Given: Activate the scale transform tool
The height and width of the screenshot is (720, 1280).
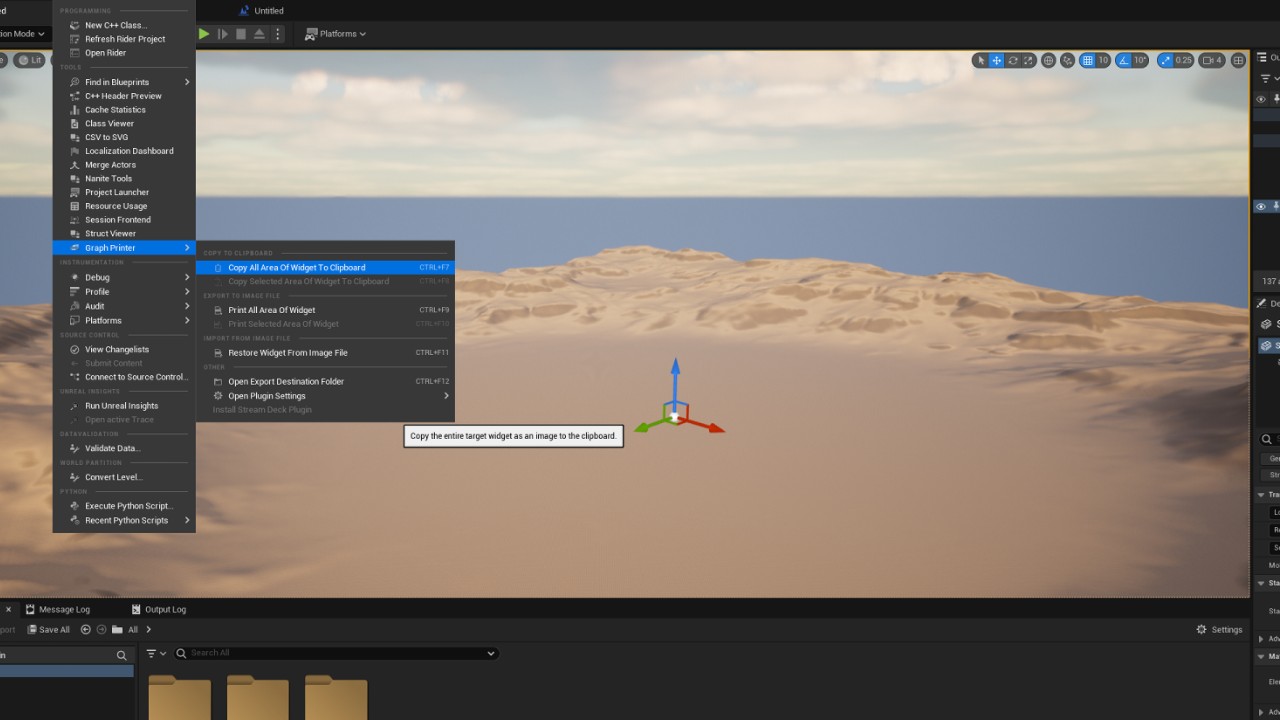Looking at the screenshot, I should coord(1028,60).
